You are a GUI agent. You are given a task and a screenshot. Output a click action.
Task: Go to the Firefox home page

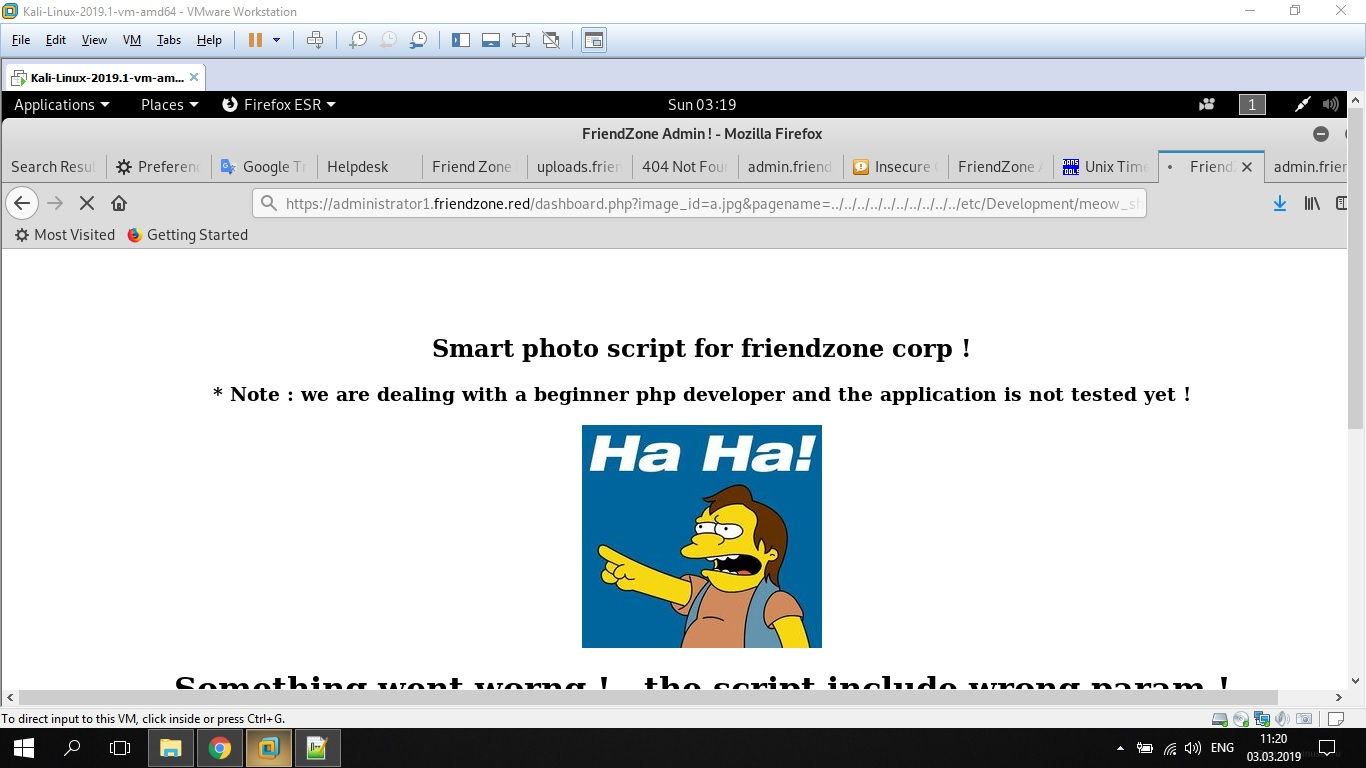[x=119, y=203]
